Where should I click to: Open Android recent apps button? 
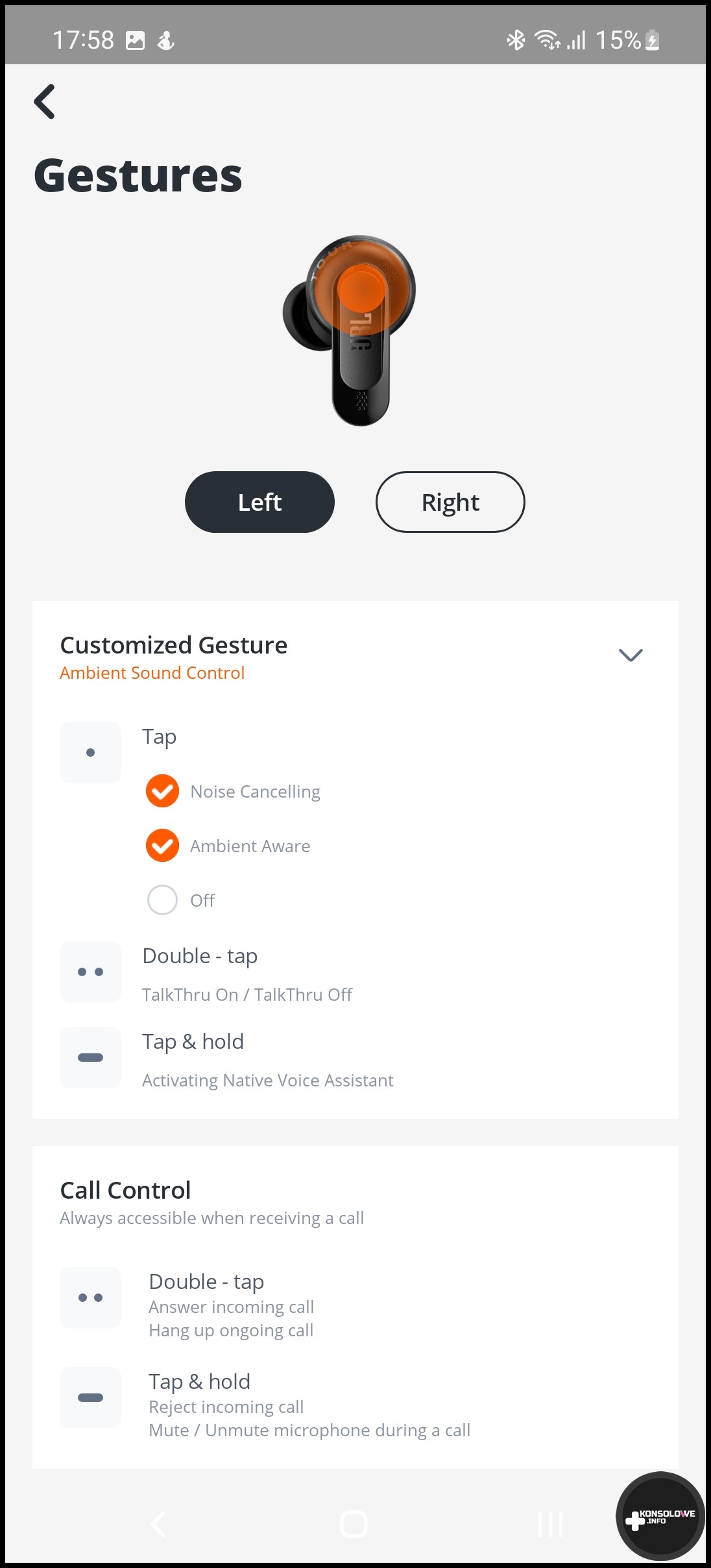click(550, 1523)
